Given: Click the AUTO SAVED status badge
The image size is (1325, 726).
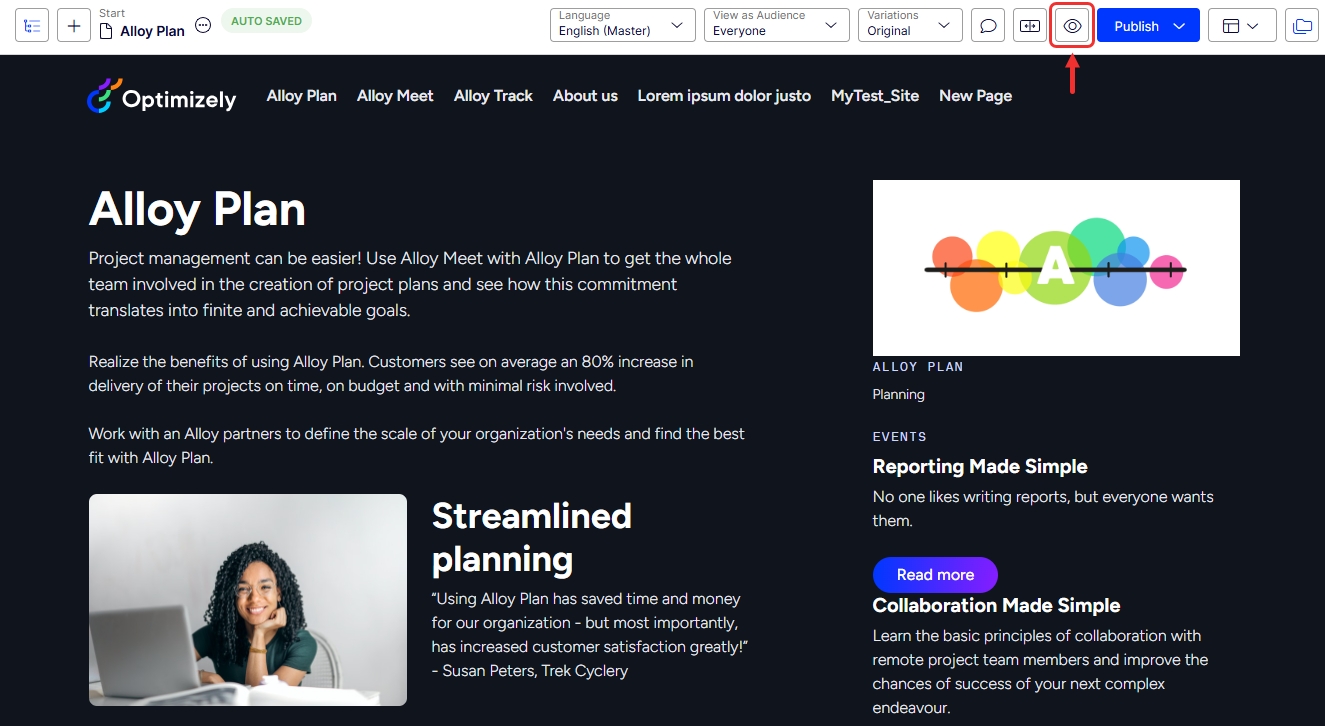Looking at the screenshot, I should [266, 20].
